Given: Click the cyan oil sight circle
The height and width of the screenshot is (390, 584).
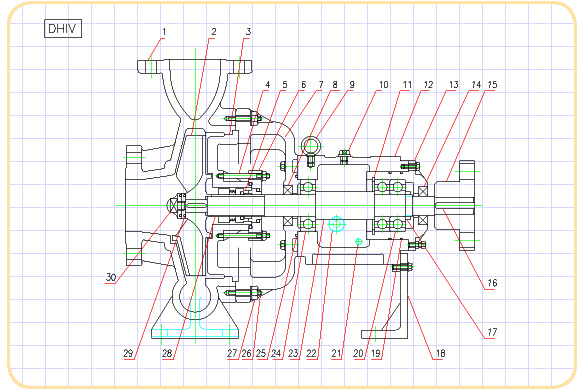Looking at the screenshot, I should click(337, 224).
